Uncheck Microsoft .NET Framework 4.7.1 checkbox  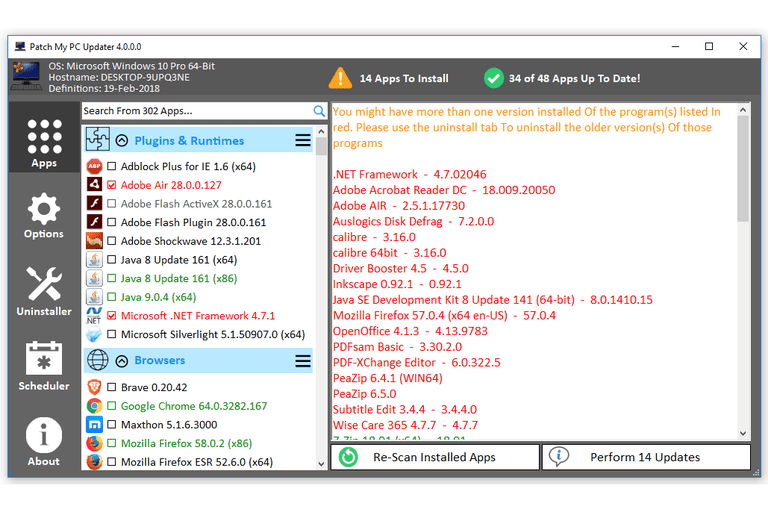click(112, 316)
